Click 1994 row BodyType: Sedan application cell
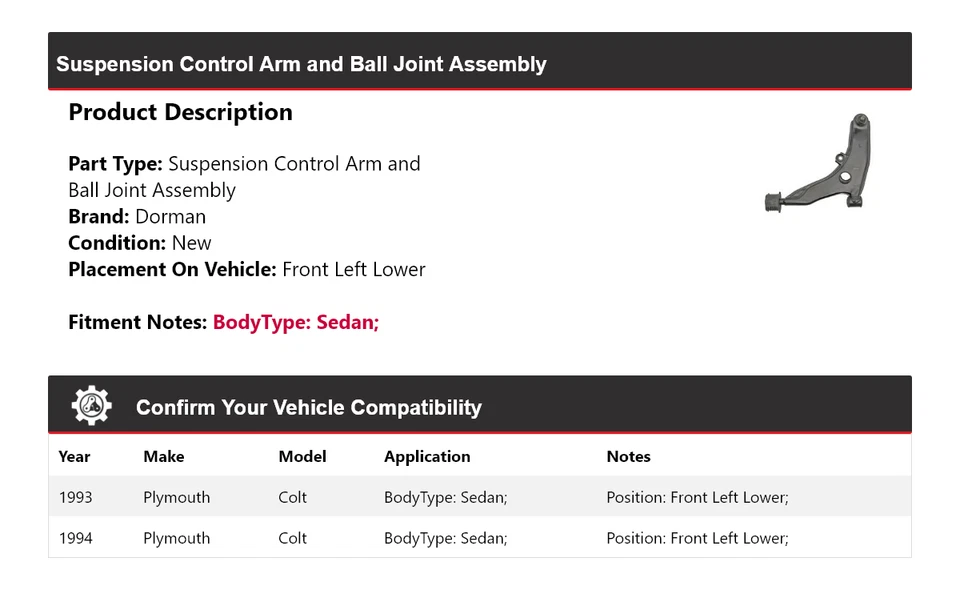Viewport: 960px width, 590px height. point(445,538)
